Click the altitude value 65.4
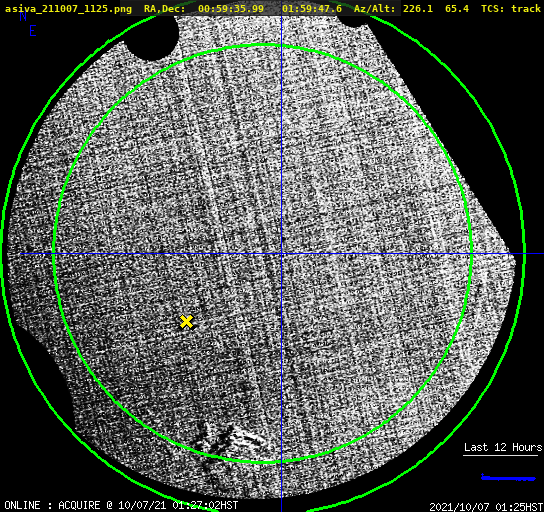Viewport: 544px width, 512px height. point(457,8)
